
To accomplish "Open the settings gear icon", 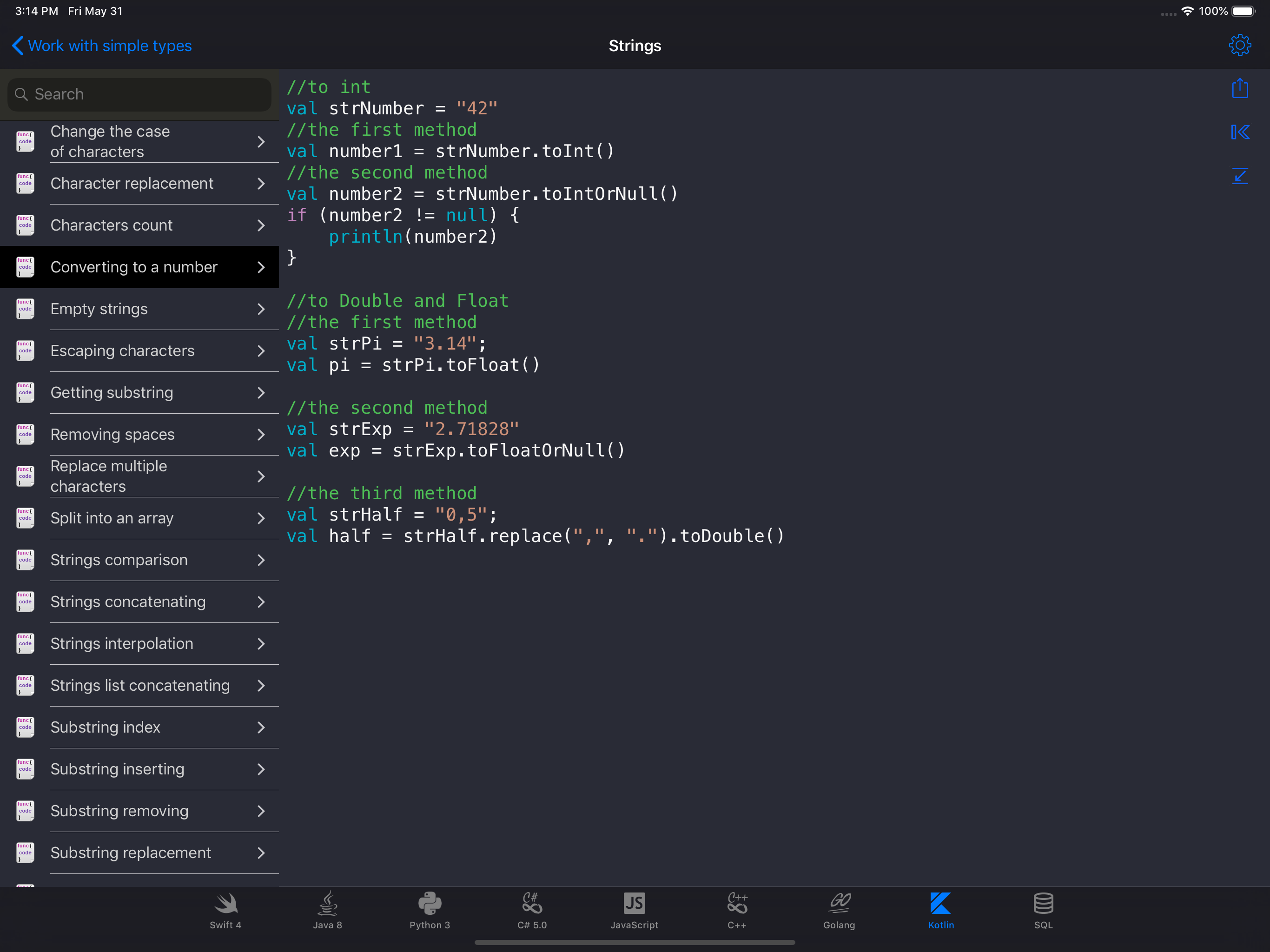I will (x=1240, y=46).
